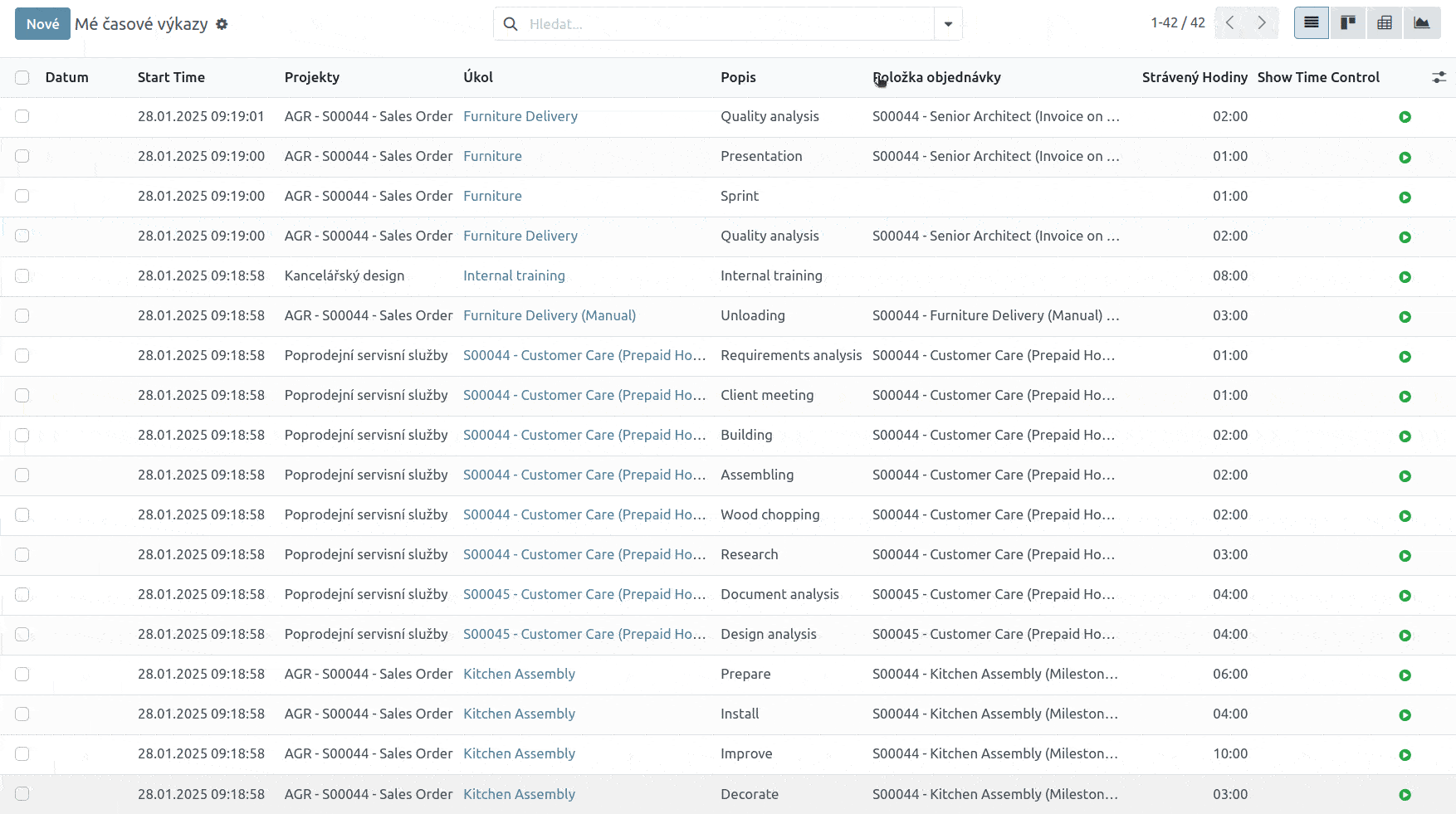Sort records by the Datum column

66,77
